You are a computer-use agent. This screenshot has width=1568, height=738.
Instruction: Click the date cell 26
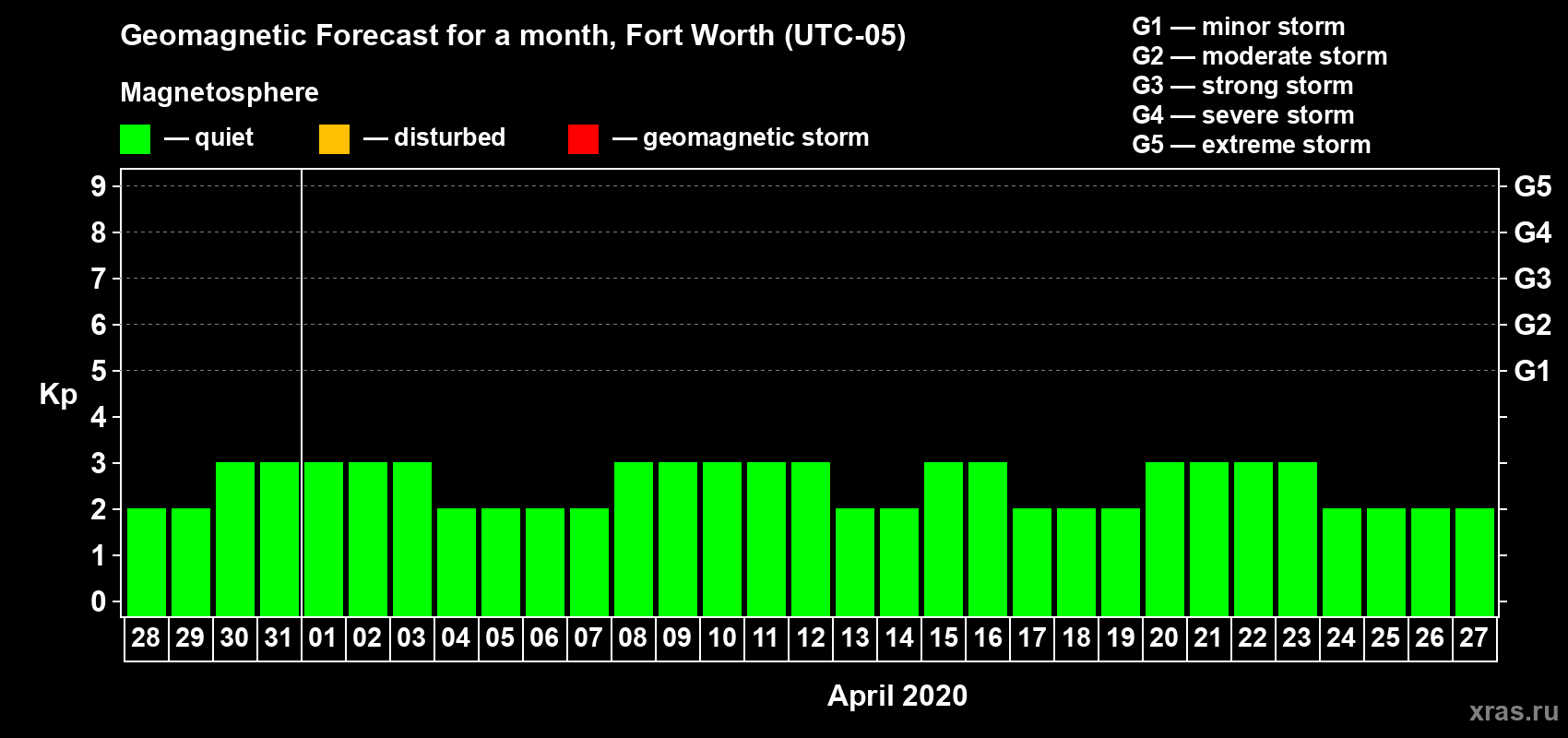[x=1430, y=638]
